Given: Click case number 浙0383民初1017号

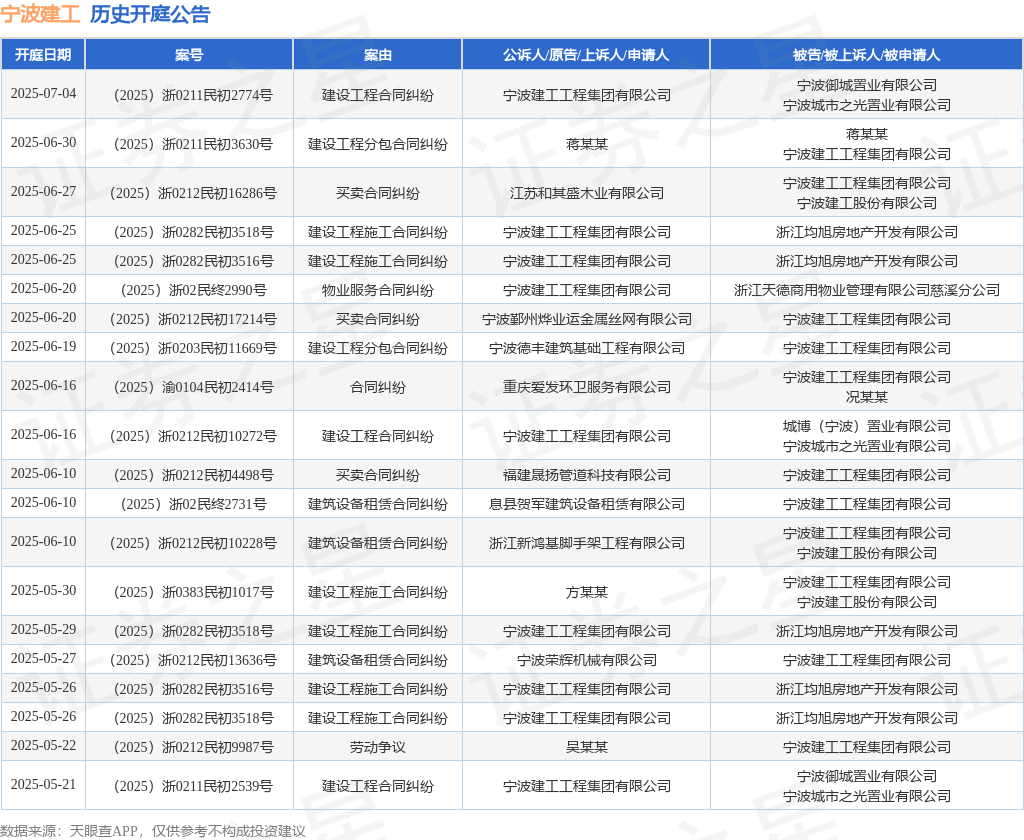Looking at the screenshot, I should (x=193, y=592).
